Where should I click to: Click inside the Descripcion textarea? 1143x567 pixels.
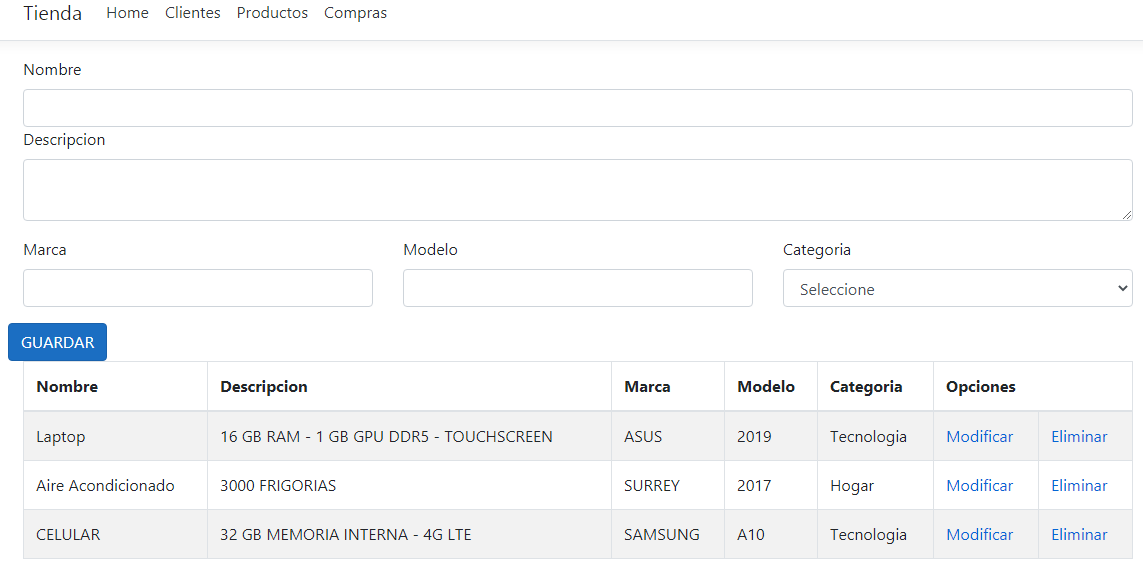pos(577,189)
